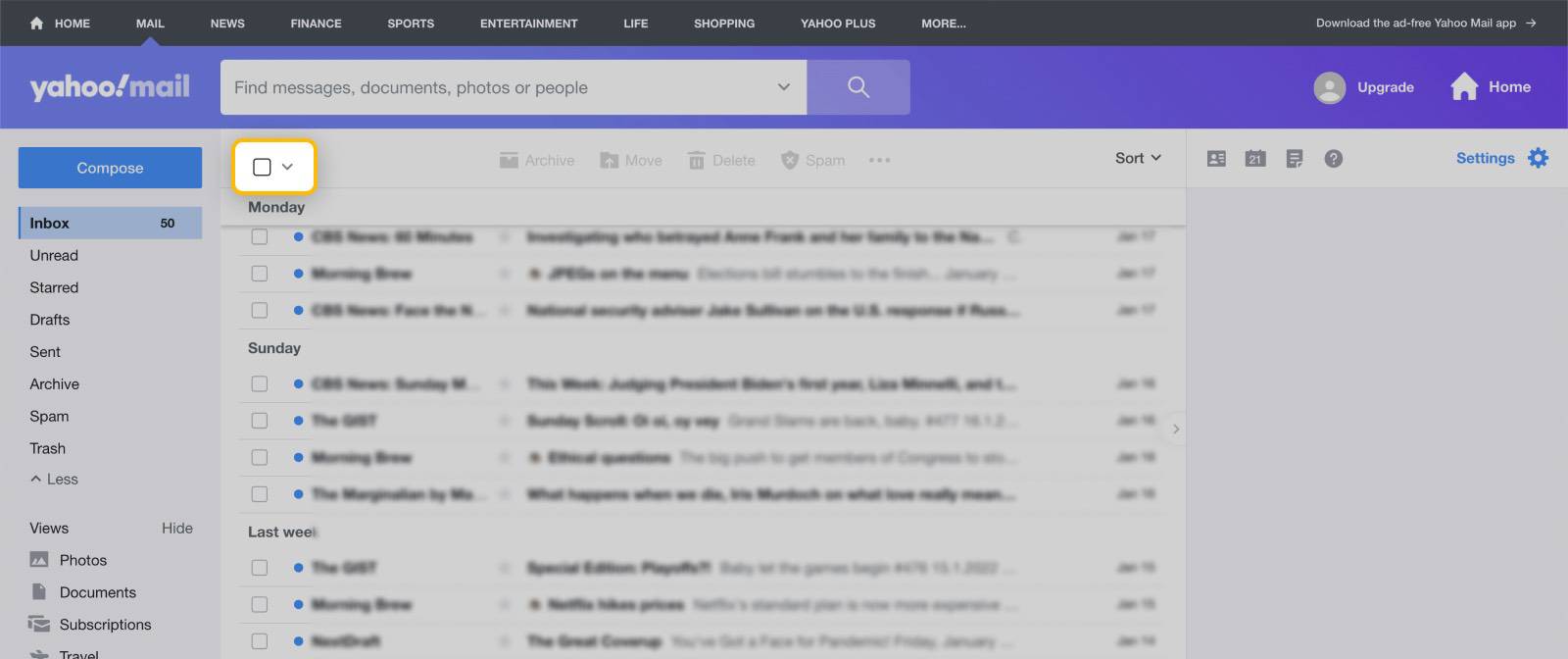Open the More... top menu
The height and width of the screenshot is (659, 1568).
(x=944, y=24)
